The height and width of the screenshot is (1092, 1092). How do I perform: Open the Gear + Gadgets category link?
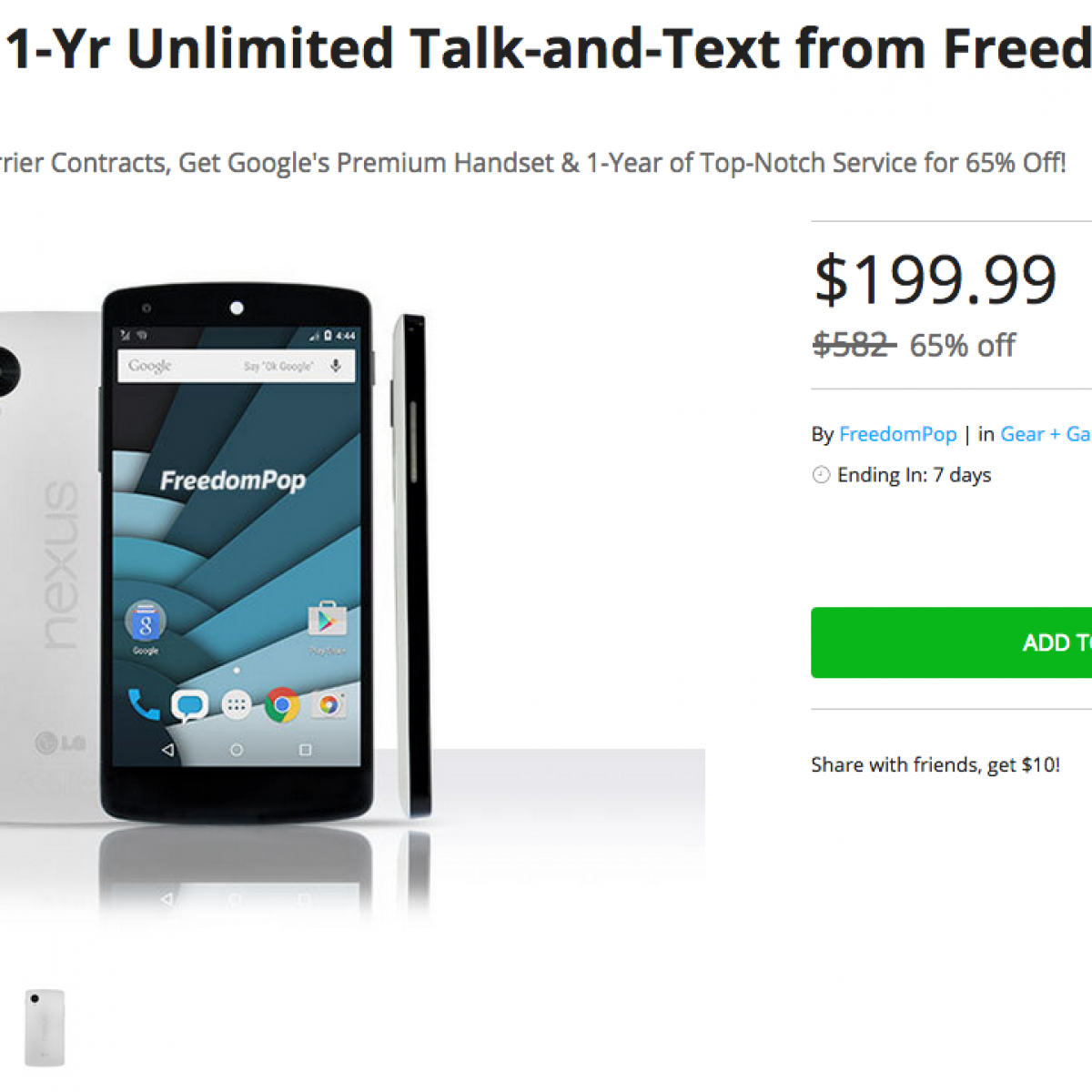[x=1045, y=434]
